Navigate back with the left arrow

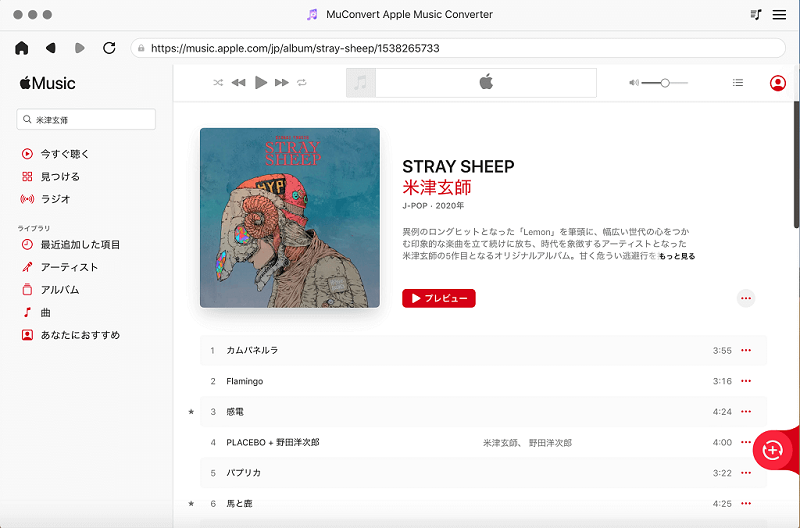click(51, 48)
